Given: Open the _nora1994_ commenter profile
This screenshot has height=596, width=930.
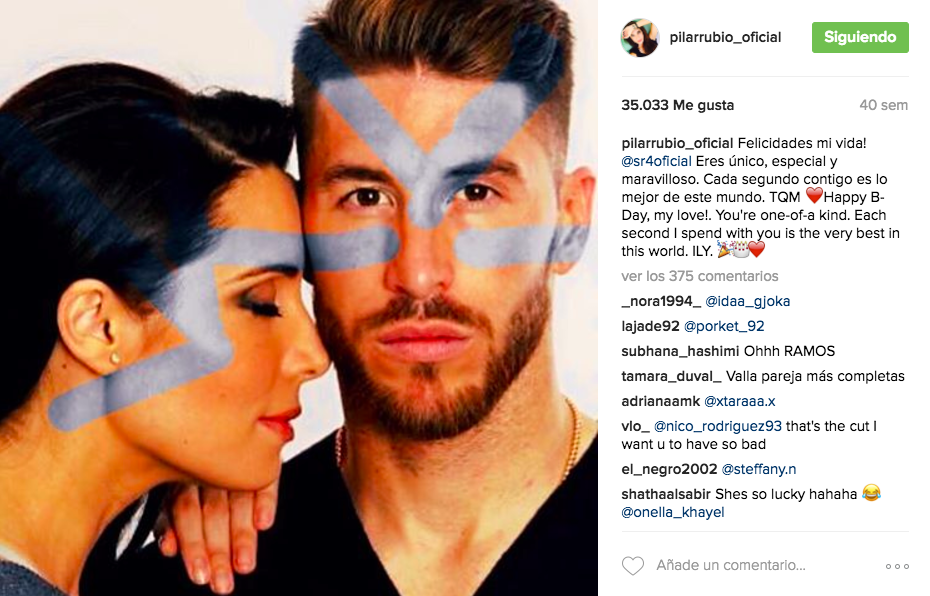Looking at the screenshot, I should click(x=661, y=301).
